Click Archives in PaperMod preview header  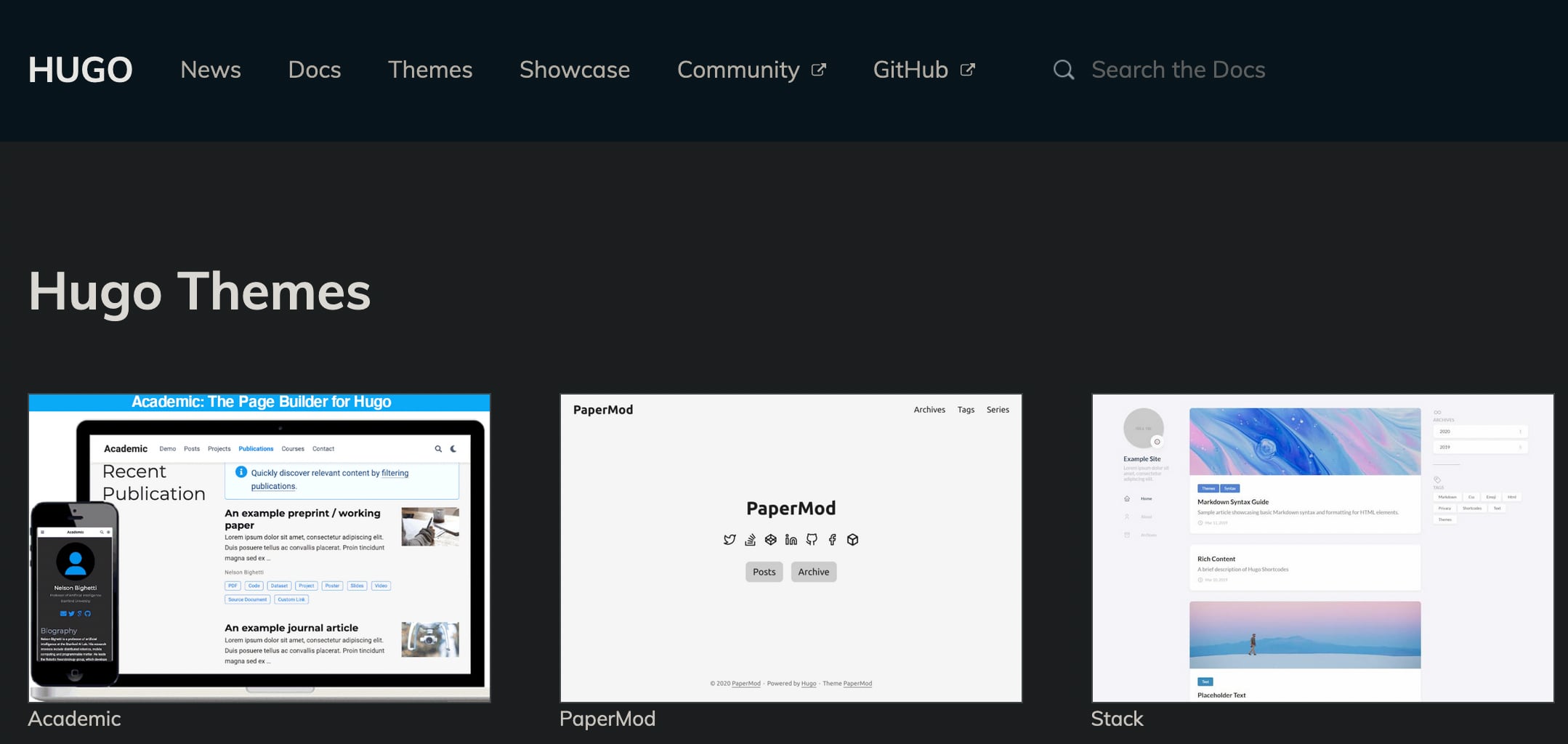tap(929, 410)
